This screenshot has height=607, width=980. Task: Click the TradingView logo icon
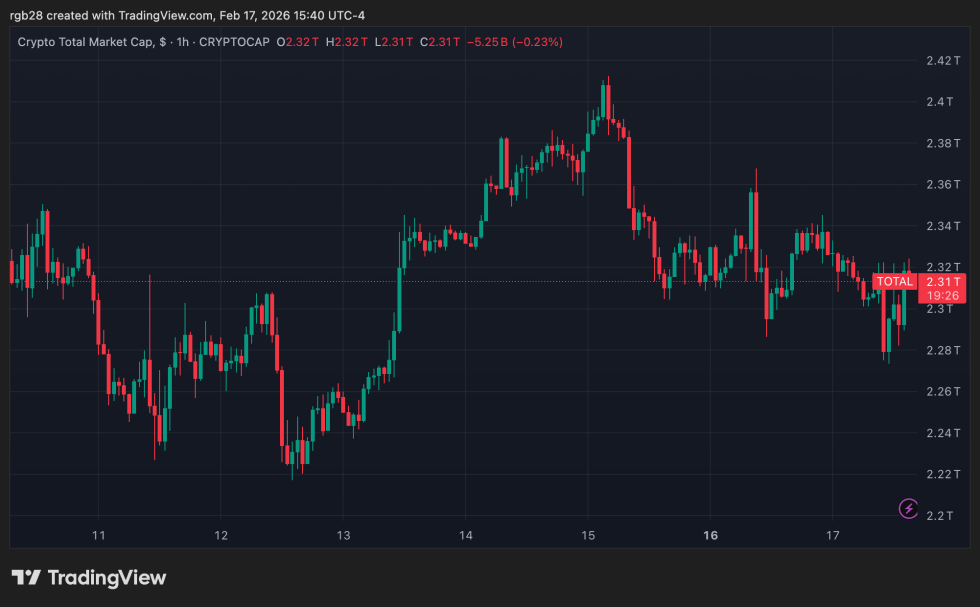click(26, 578)
